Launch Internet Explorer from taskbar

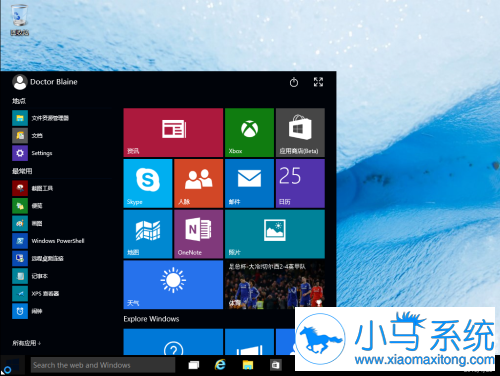pyautogui.click(x=220, y=365)
